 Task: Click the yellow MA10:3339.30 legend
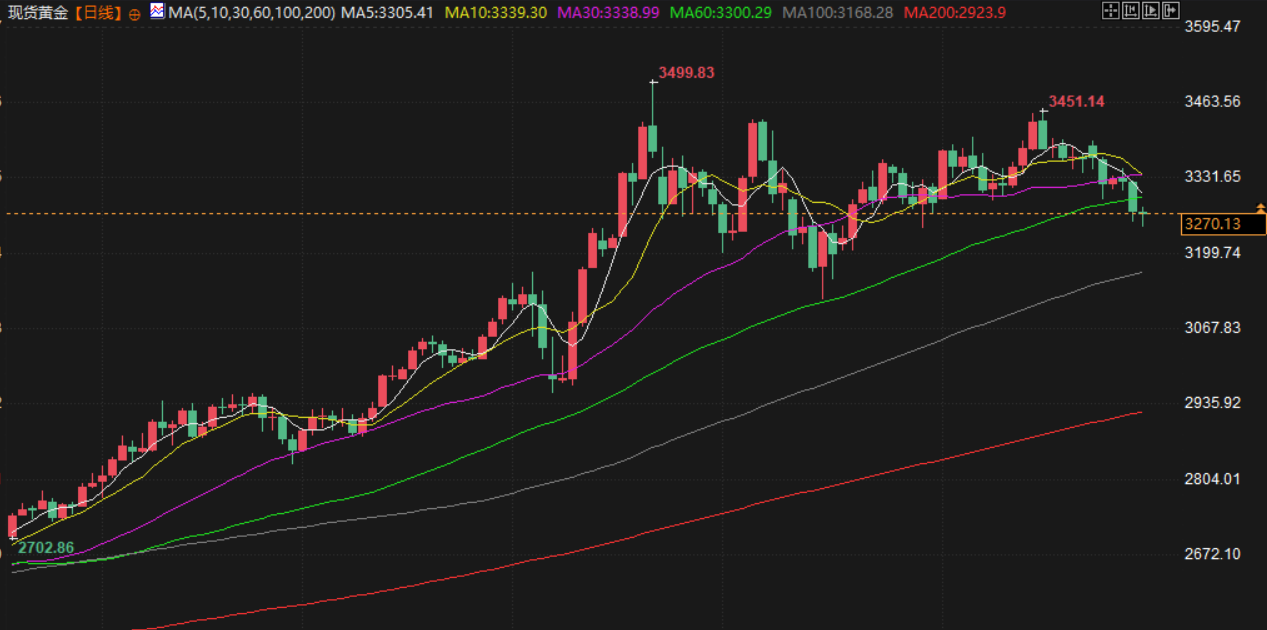point(496,13)
